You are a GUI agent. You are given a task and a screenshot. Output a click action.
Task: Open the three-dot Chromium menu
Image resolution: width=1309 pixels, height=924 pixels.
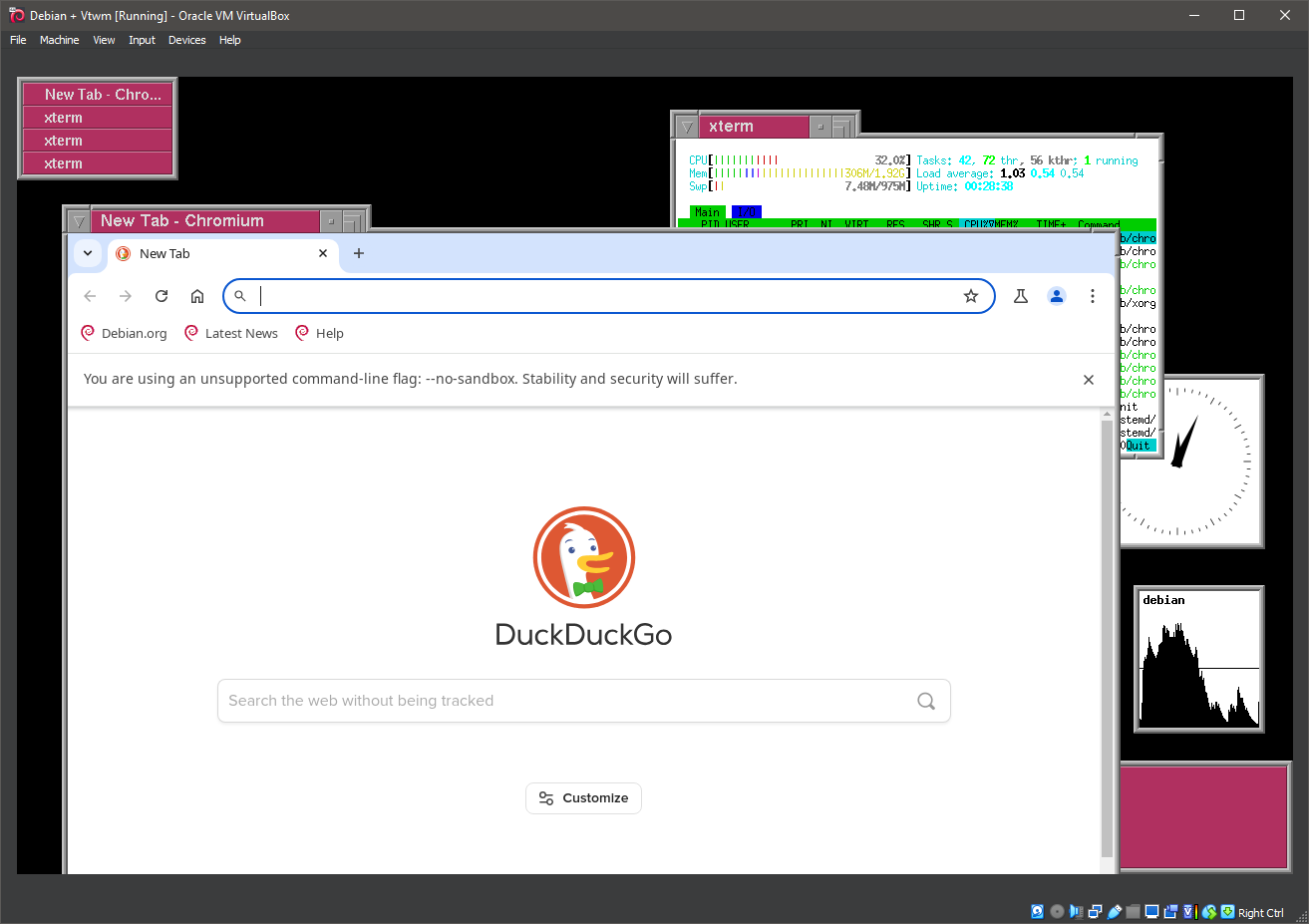[x=1093, y=296]
